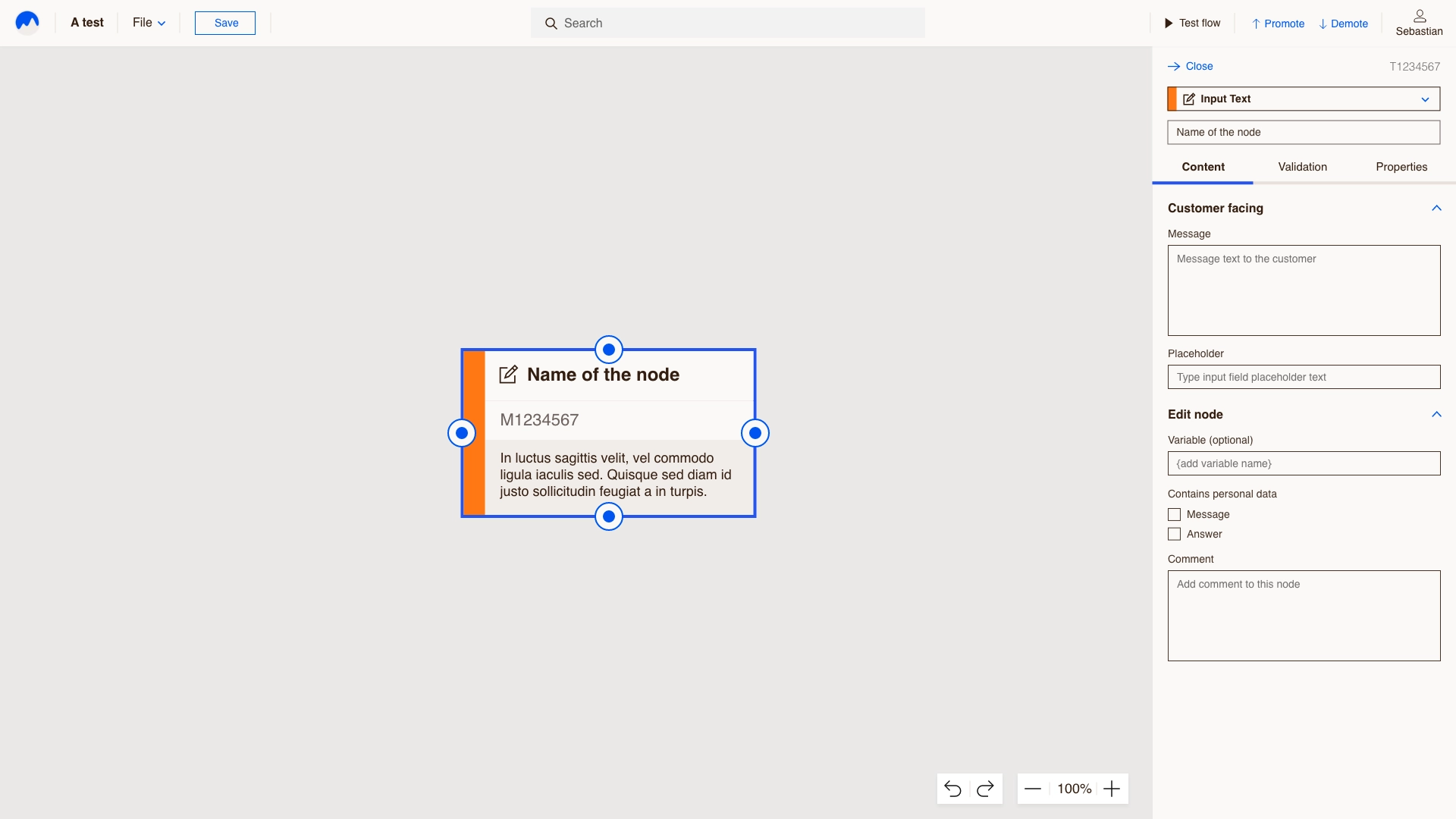Select the bottom connector handle on node
Image resolution: width=1456 pixels, height=819 pixels.
609,516
